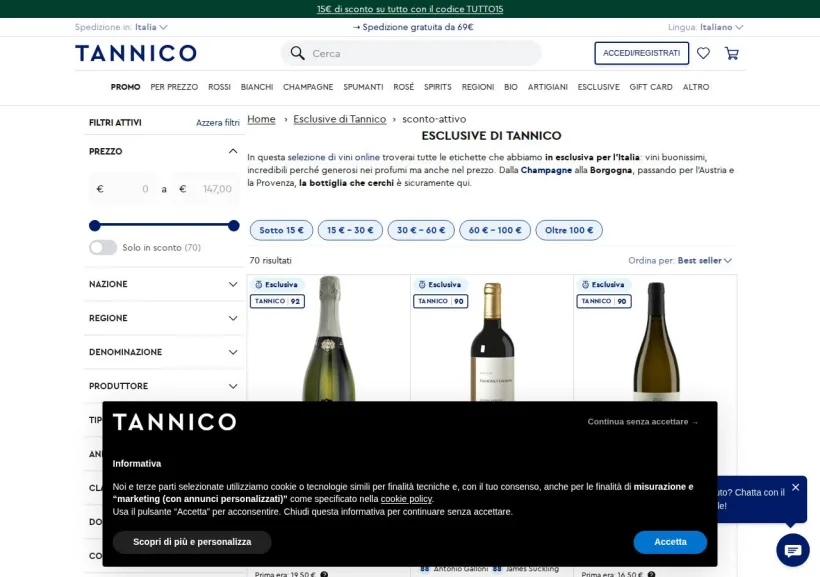820x577 pixels.
Task: Click the Champagne link in description
Action: 546,170
